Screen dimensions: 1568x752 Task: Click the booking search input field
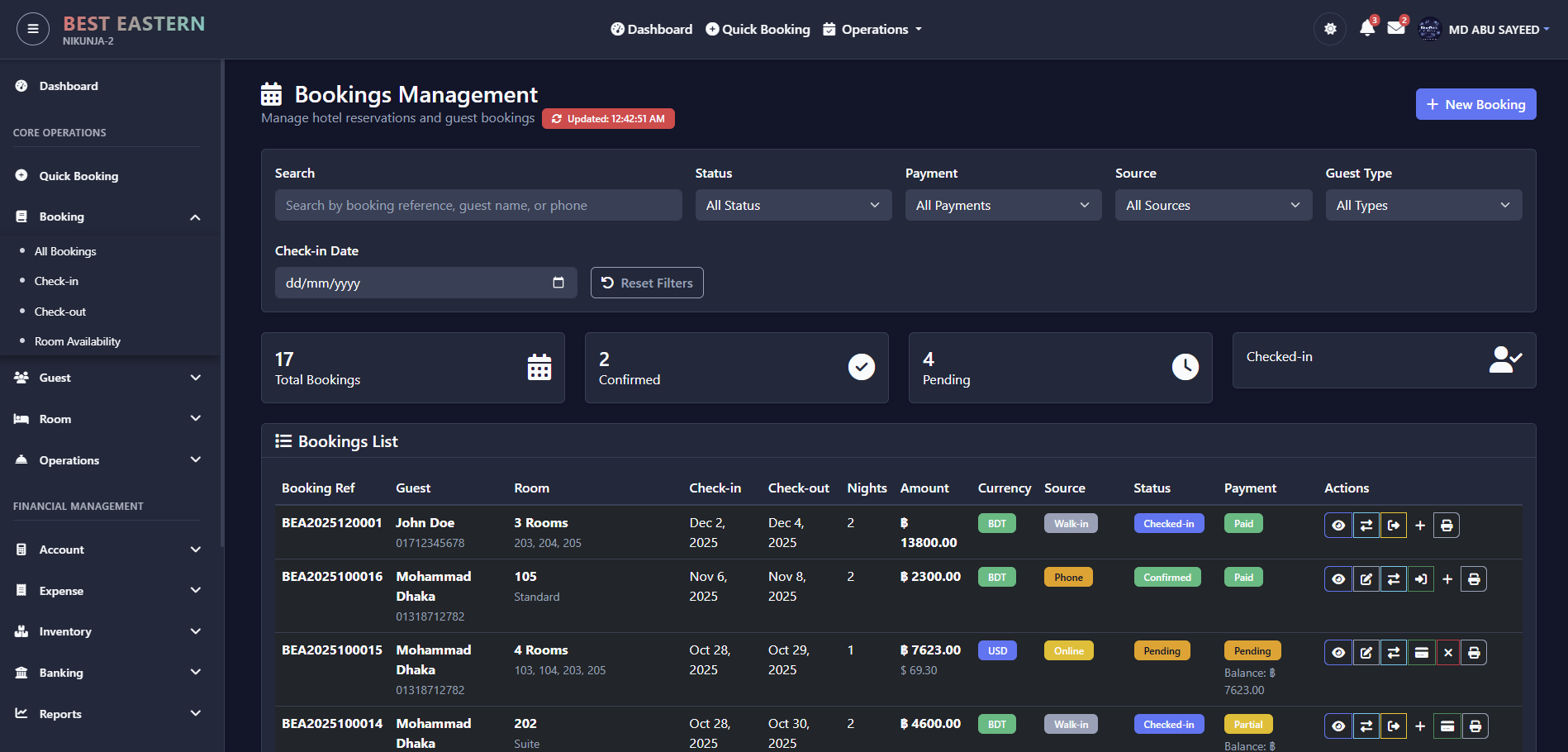click(x=478, y=205)
